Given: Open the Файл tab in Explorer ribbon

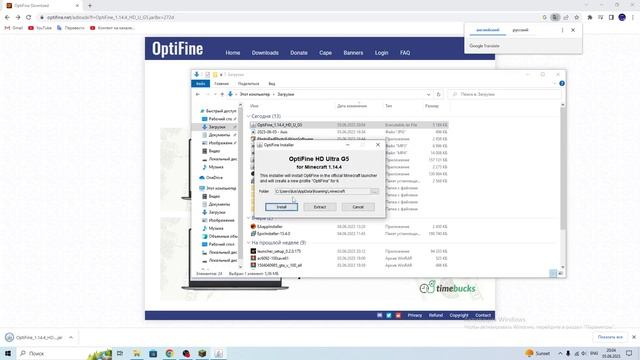Looking at the screenshot, I should [x=200, y=84].
